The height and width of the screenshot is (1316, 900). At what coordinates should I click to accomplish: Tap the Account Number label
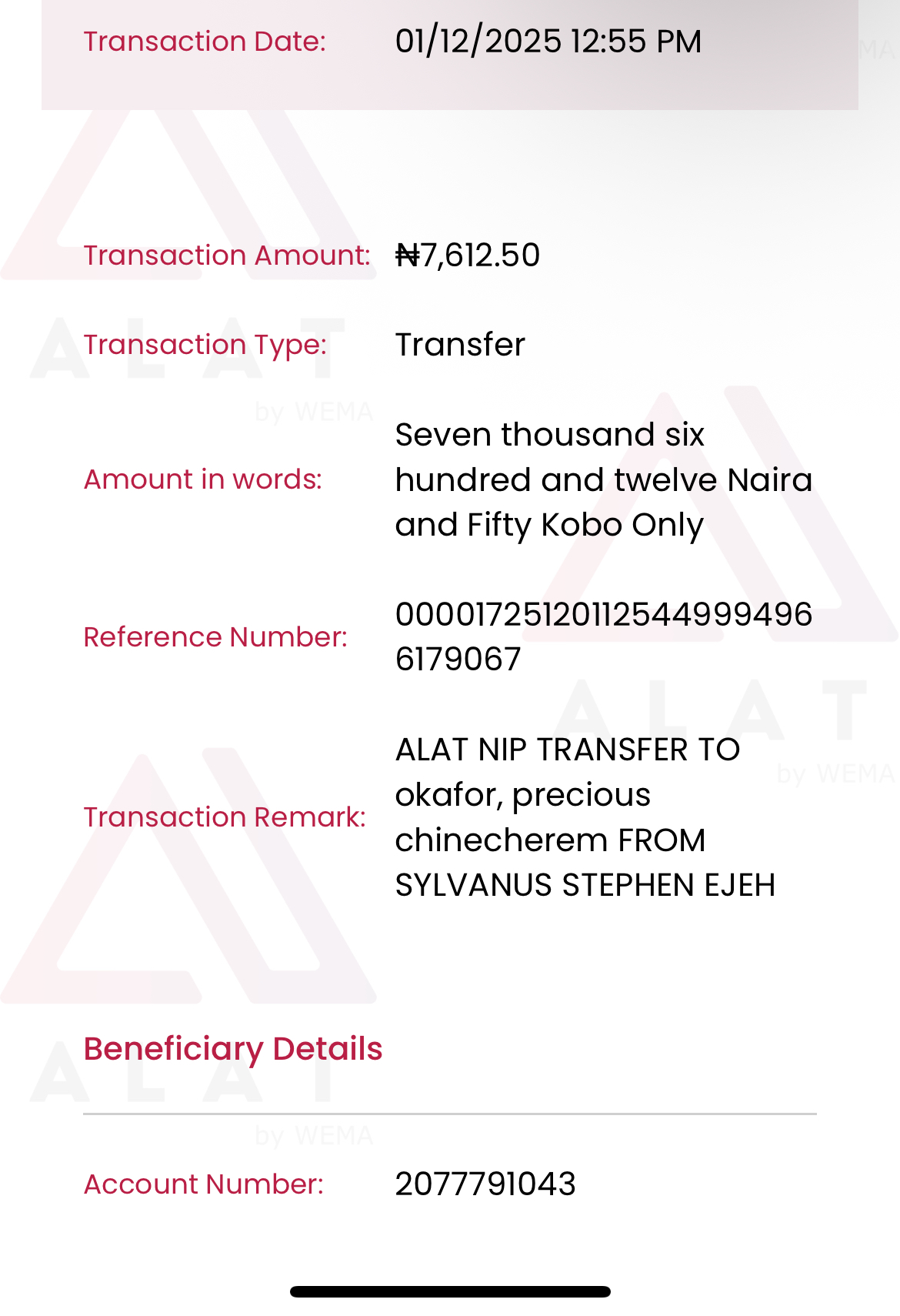point(203,1184)
